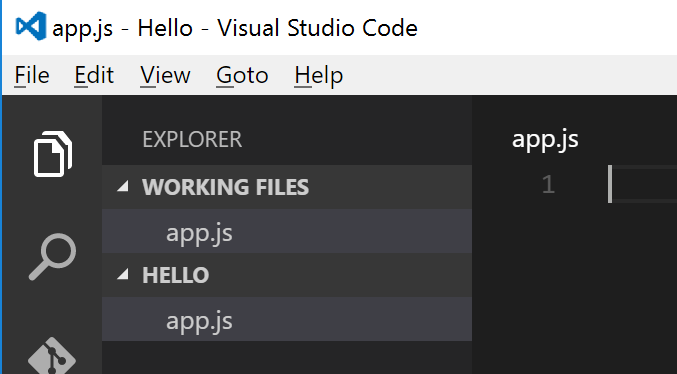Open the Goto menu
Image resolution: width=677 pixels, height=374 pixels.
point(242,75)
